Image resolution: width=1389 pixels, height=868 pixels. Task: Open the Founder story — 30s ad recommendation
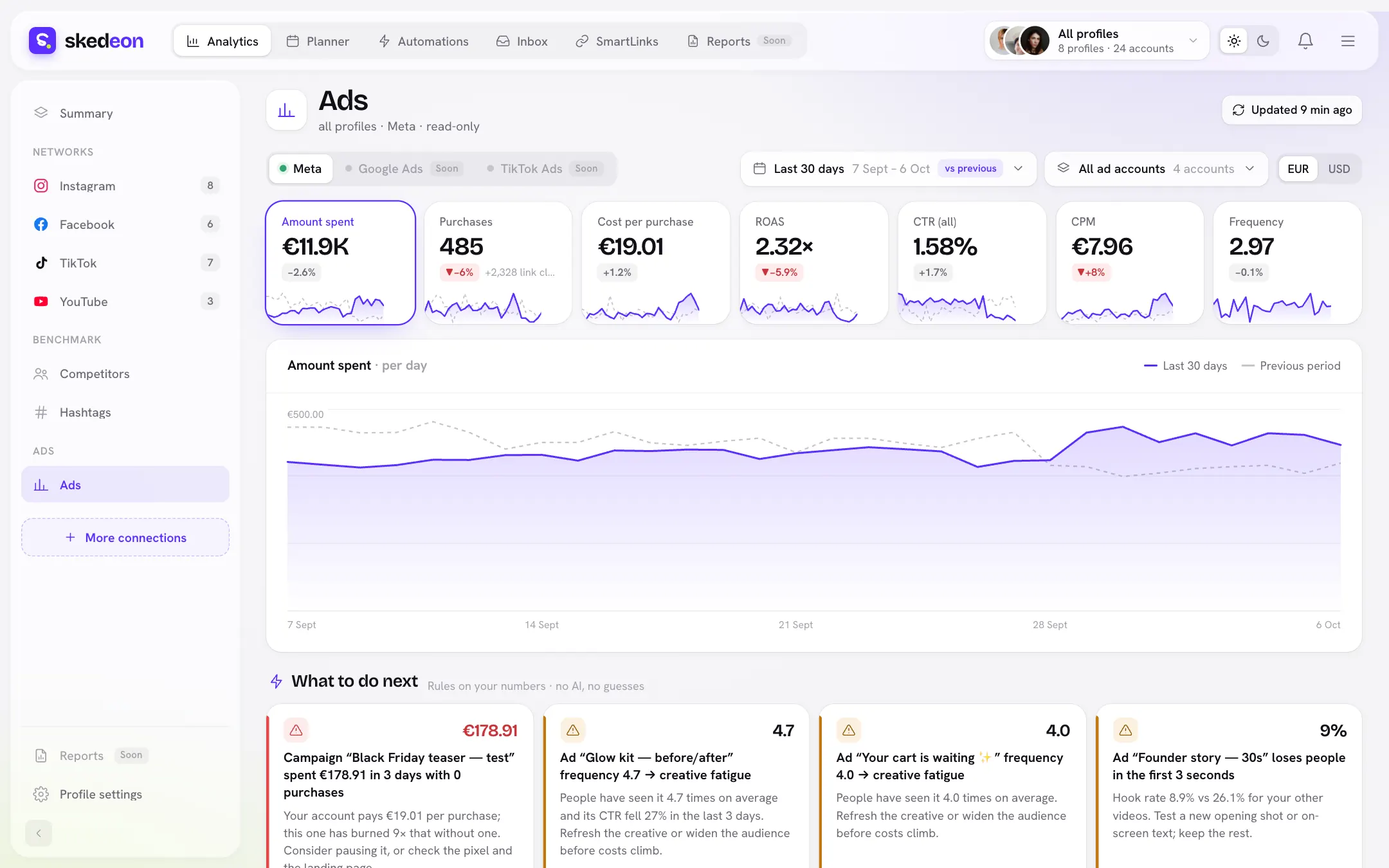coord(1229,787)
